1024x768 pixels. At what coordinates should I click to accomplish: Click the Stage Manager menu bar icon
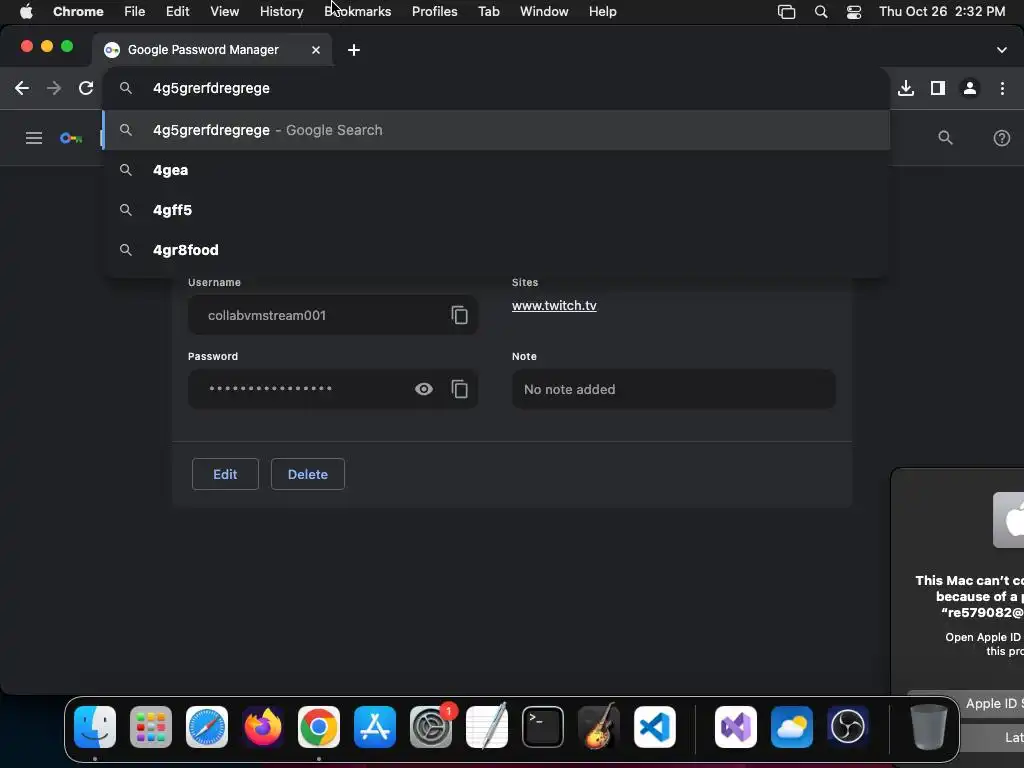(x=786, y=11)
